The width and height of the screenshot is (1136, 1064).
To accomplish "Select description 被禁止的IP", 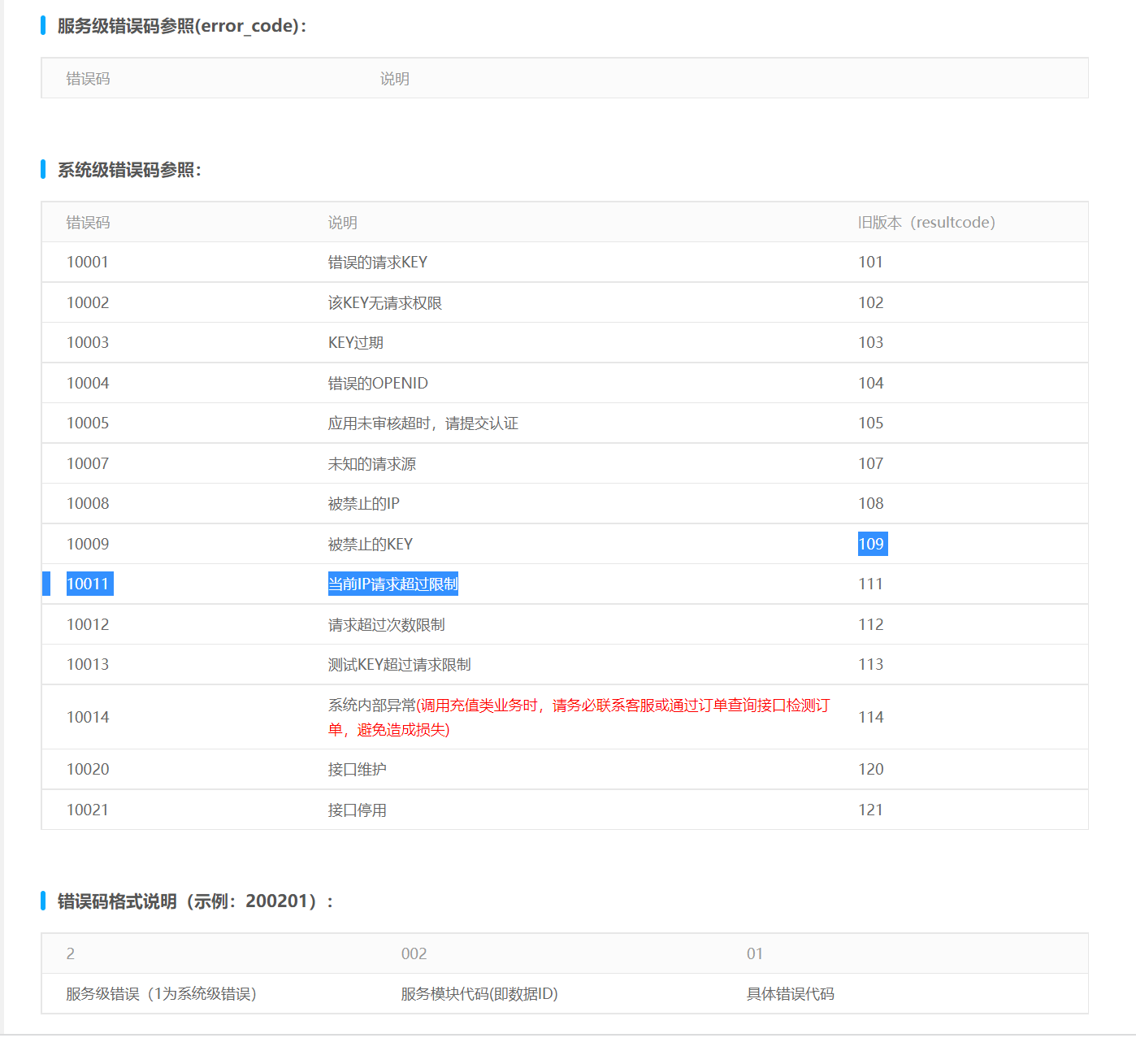I will pyautogui.click(x=364, y=503).
